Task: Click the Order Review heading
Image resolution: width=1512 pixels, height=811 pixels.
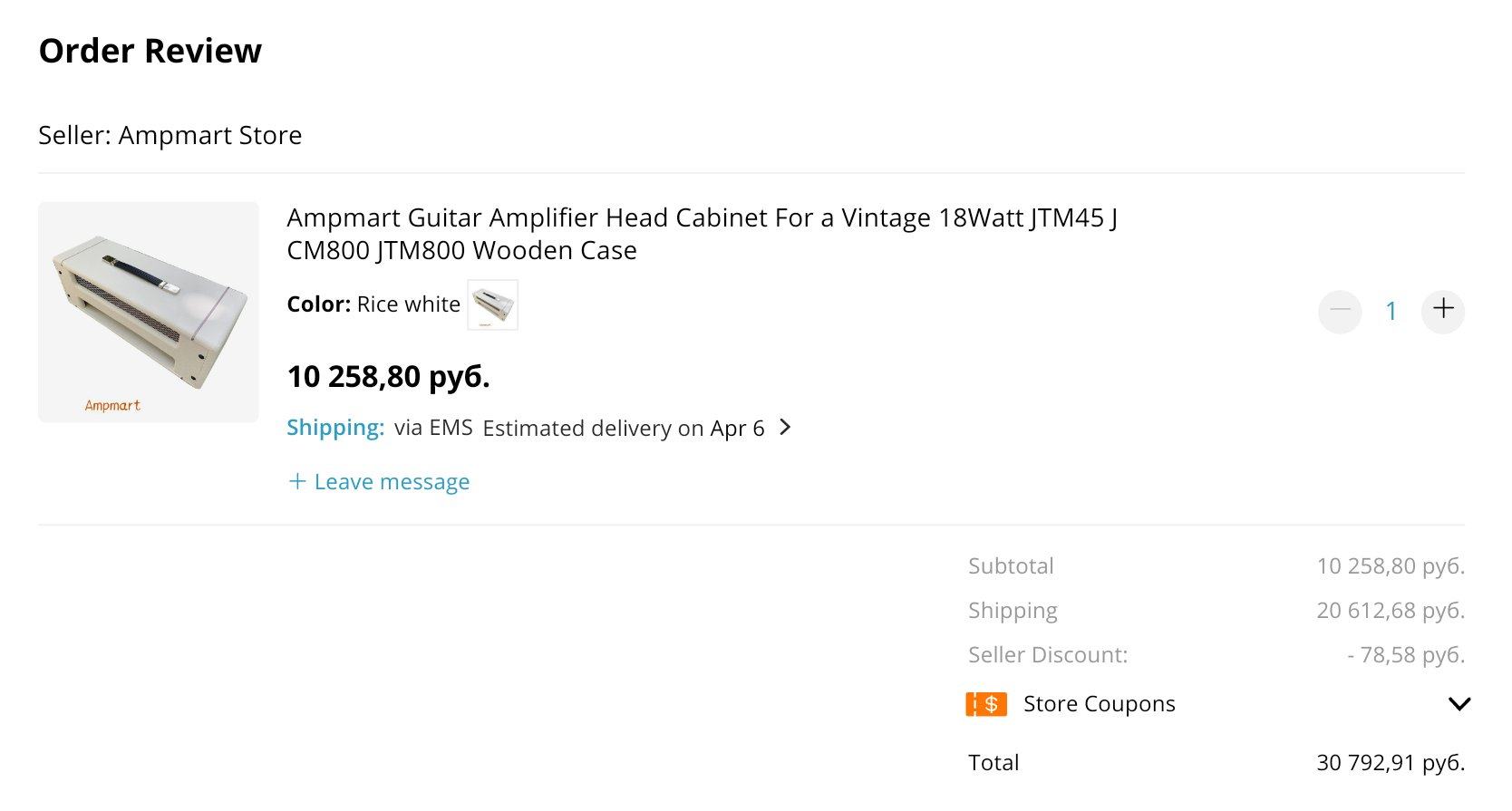Action: click(x=150, y=51)
